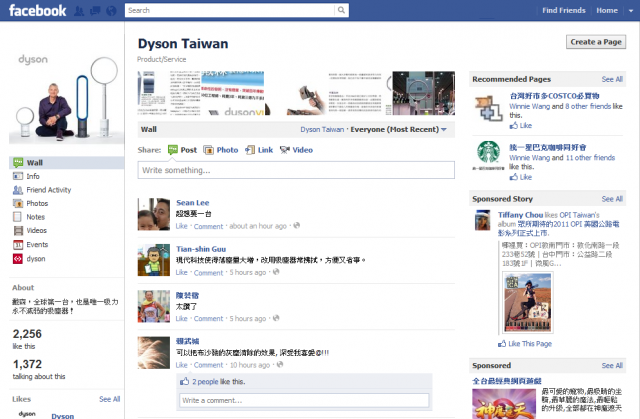Click the Dyson Taiwan wall filter link
Image resolution: width=640 pixels, height=419 pixels.
coord(322,129)
